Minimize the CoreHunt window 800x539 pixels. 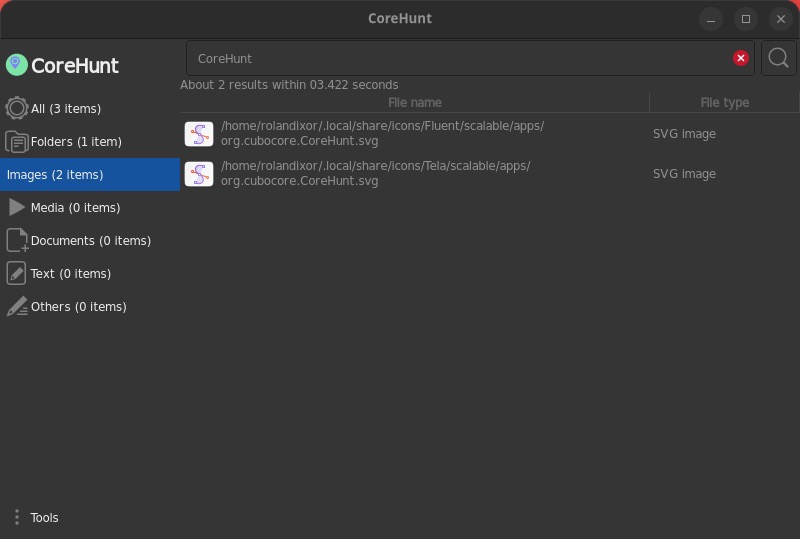pyautogui.click(x=711, y=19)
